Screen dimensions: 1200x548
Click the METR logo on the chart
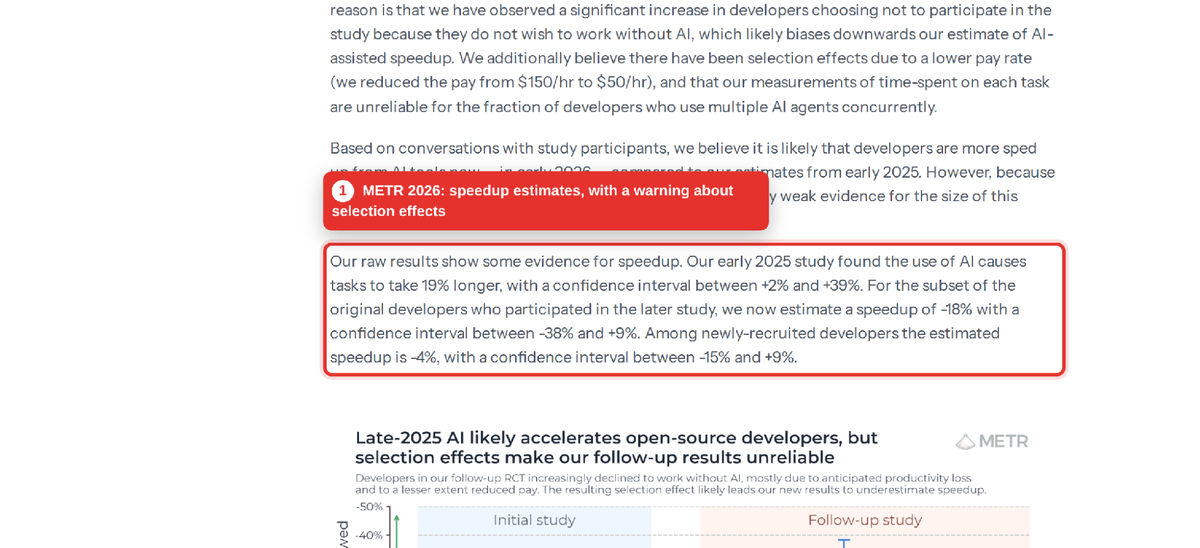pos(991,441)
